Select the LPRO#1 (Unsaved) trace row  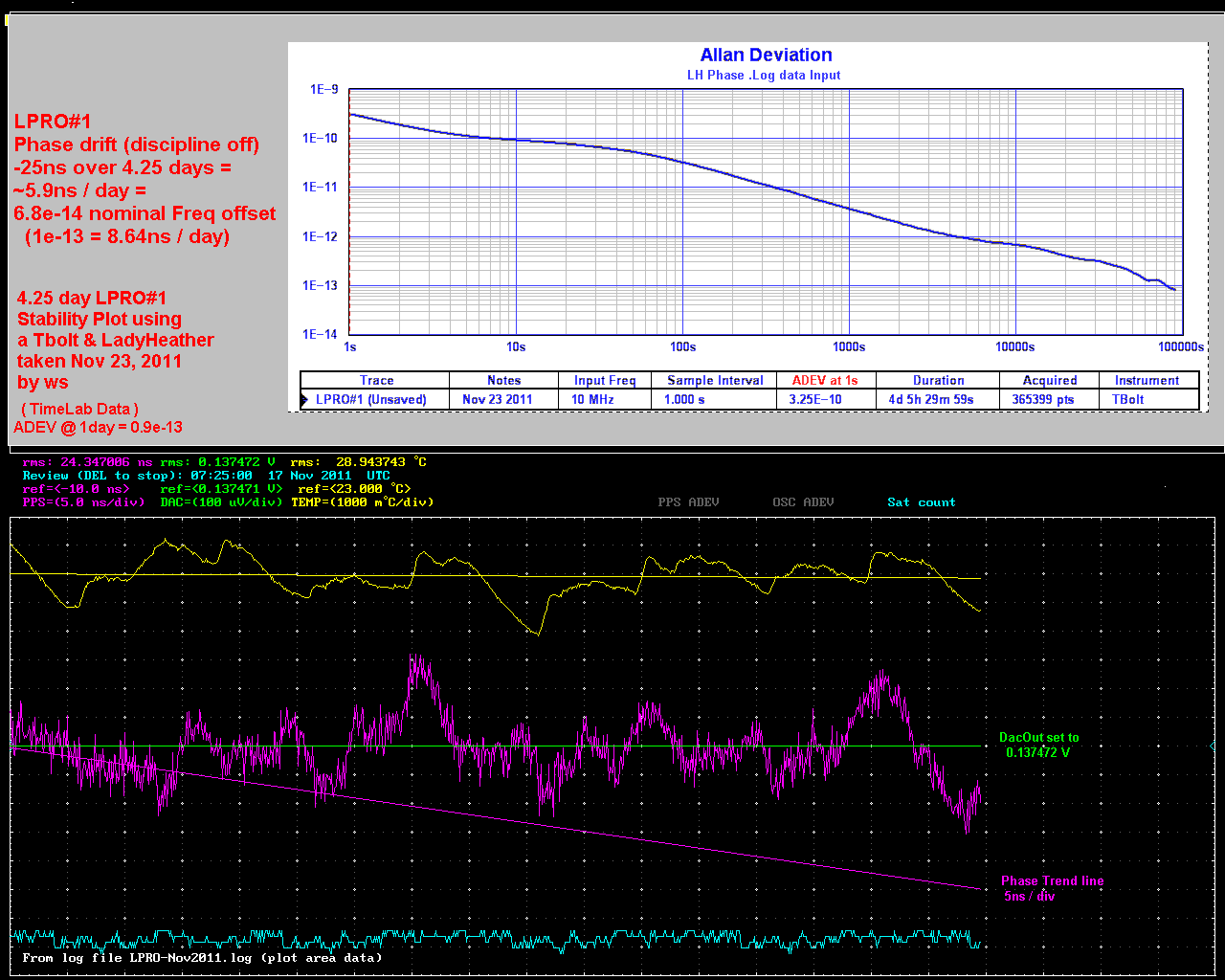tap(370, 400)
